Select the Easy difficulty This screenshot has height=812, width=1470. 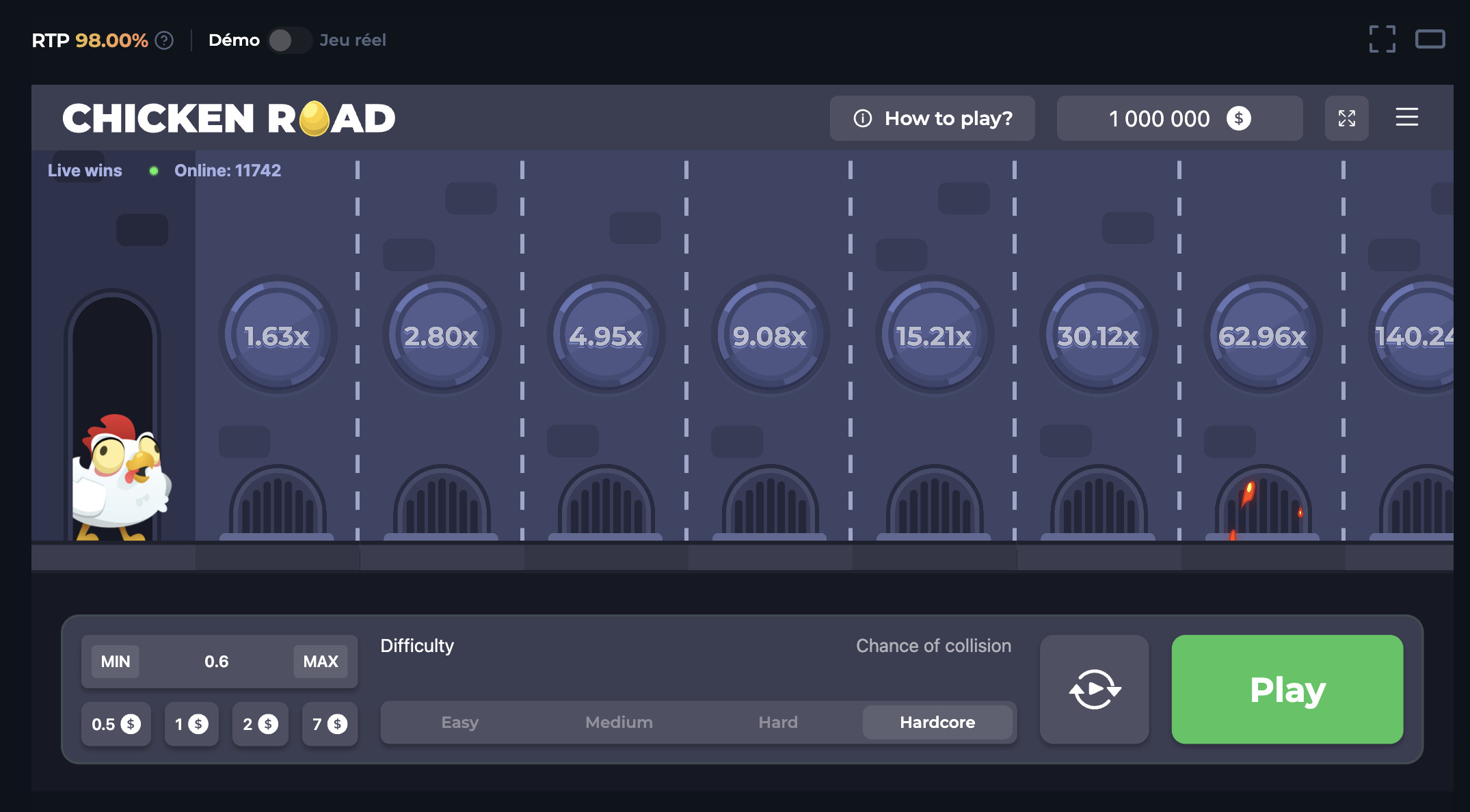point(459,722)
